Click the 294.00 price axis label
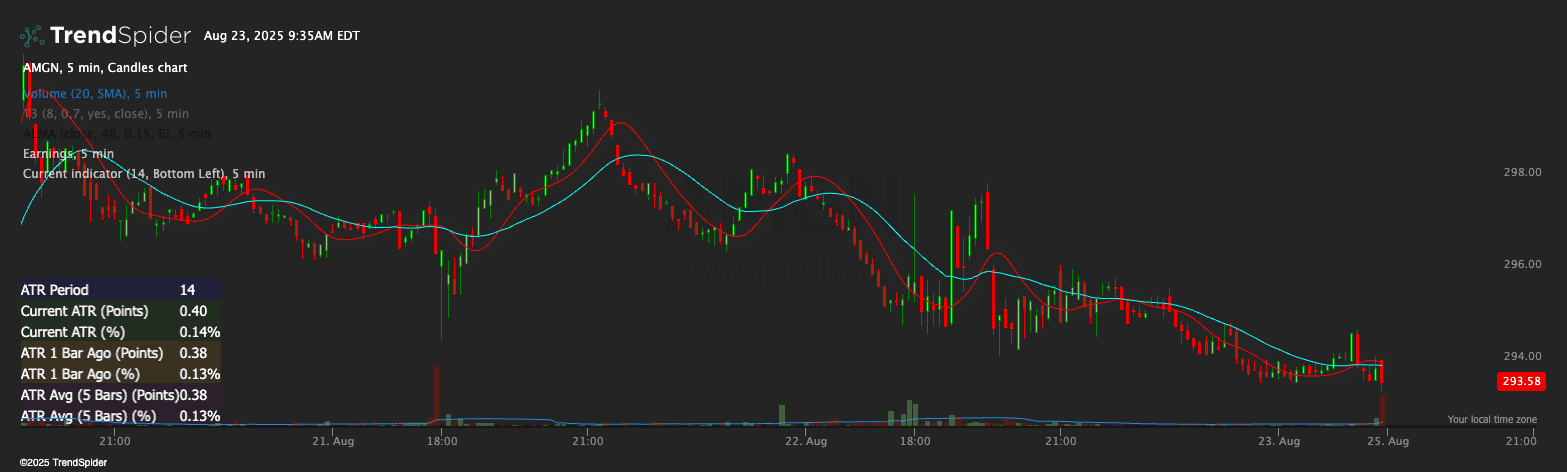Viewport: 1567px width, 472px height. tap(1522, 356)
